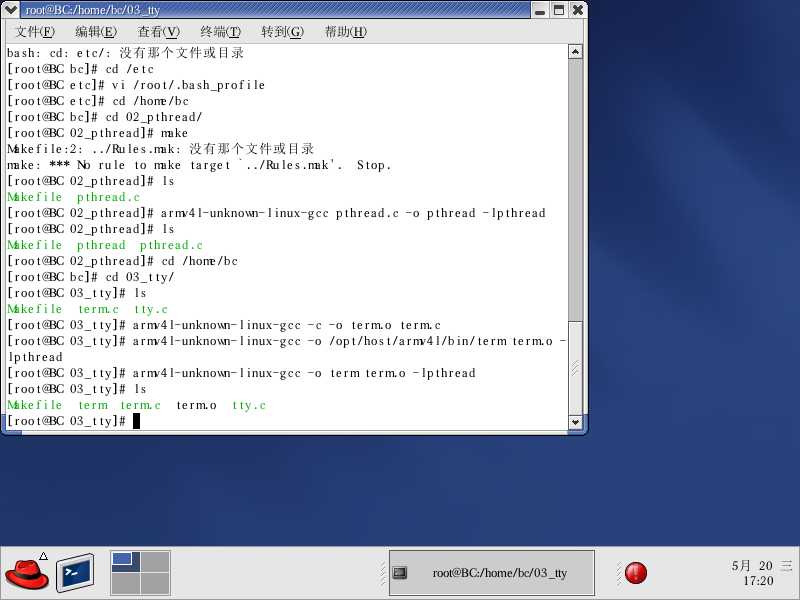Open the Red Hat main menu
This screenshot has width=800, height=600.
click(27, 573)
